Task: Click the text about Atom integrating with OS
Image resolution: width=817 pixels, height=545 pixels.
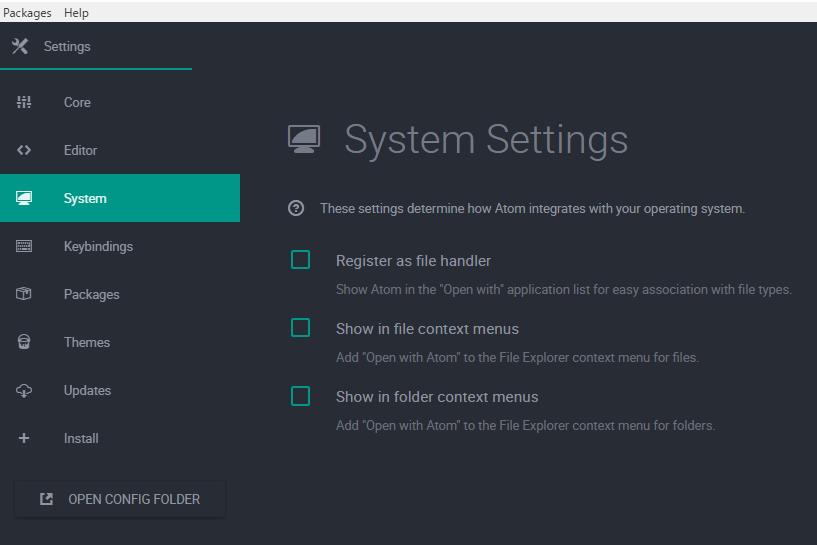Action: [x=533, y=208]
